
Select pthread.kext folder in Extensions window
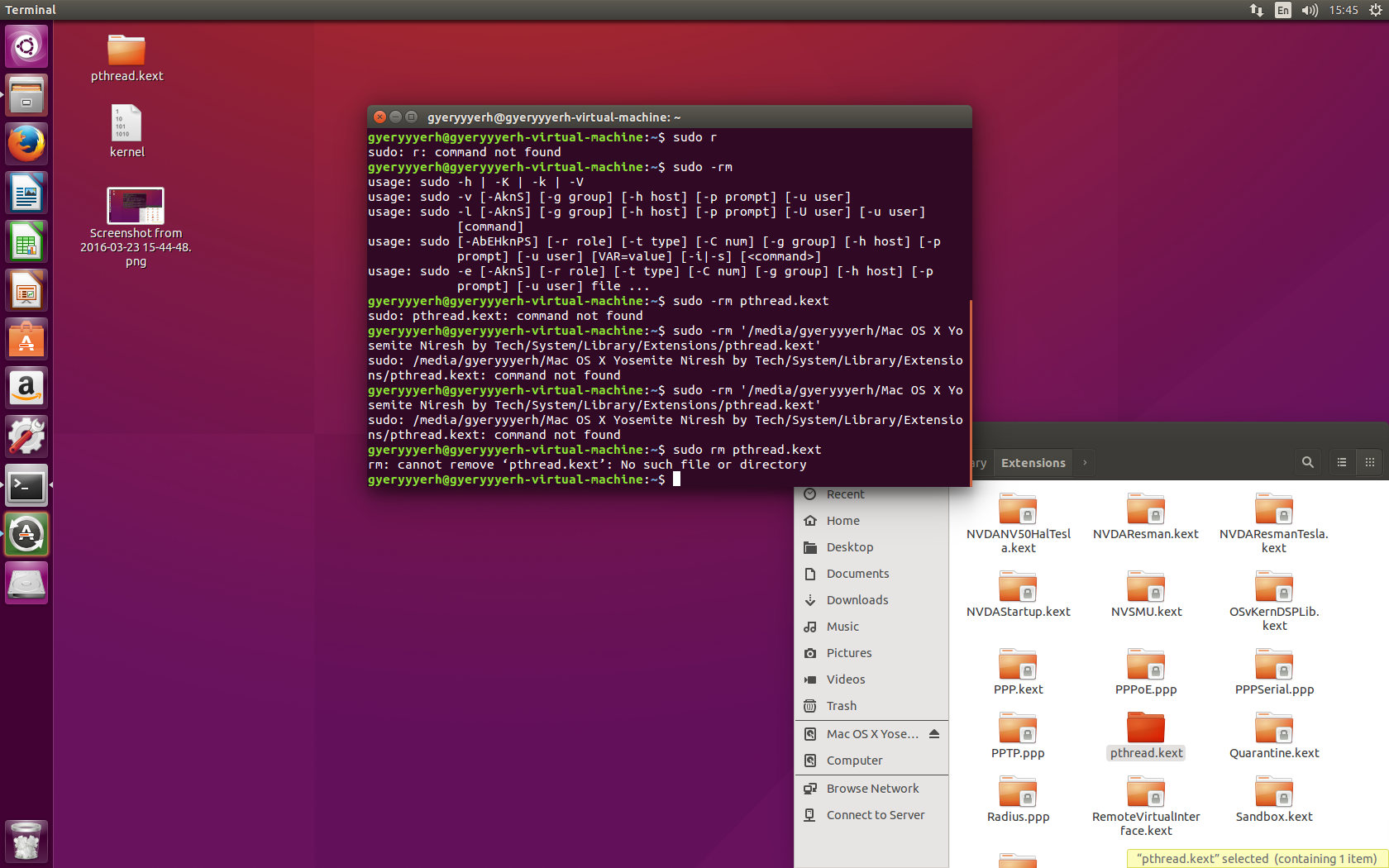(x=1146, y=736)
